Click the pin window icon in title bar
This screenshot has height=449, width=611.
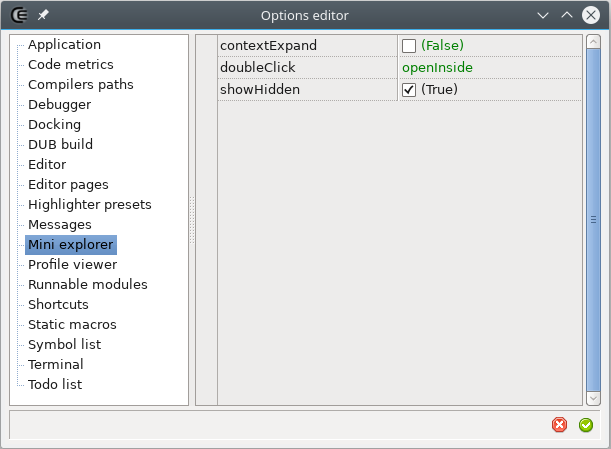(x=43, y=15)
